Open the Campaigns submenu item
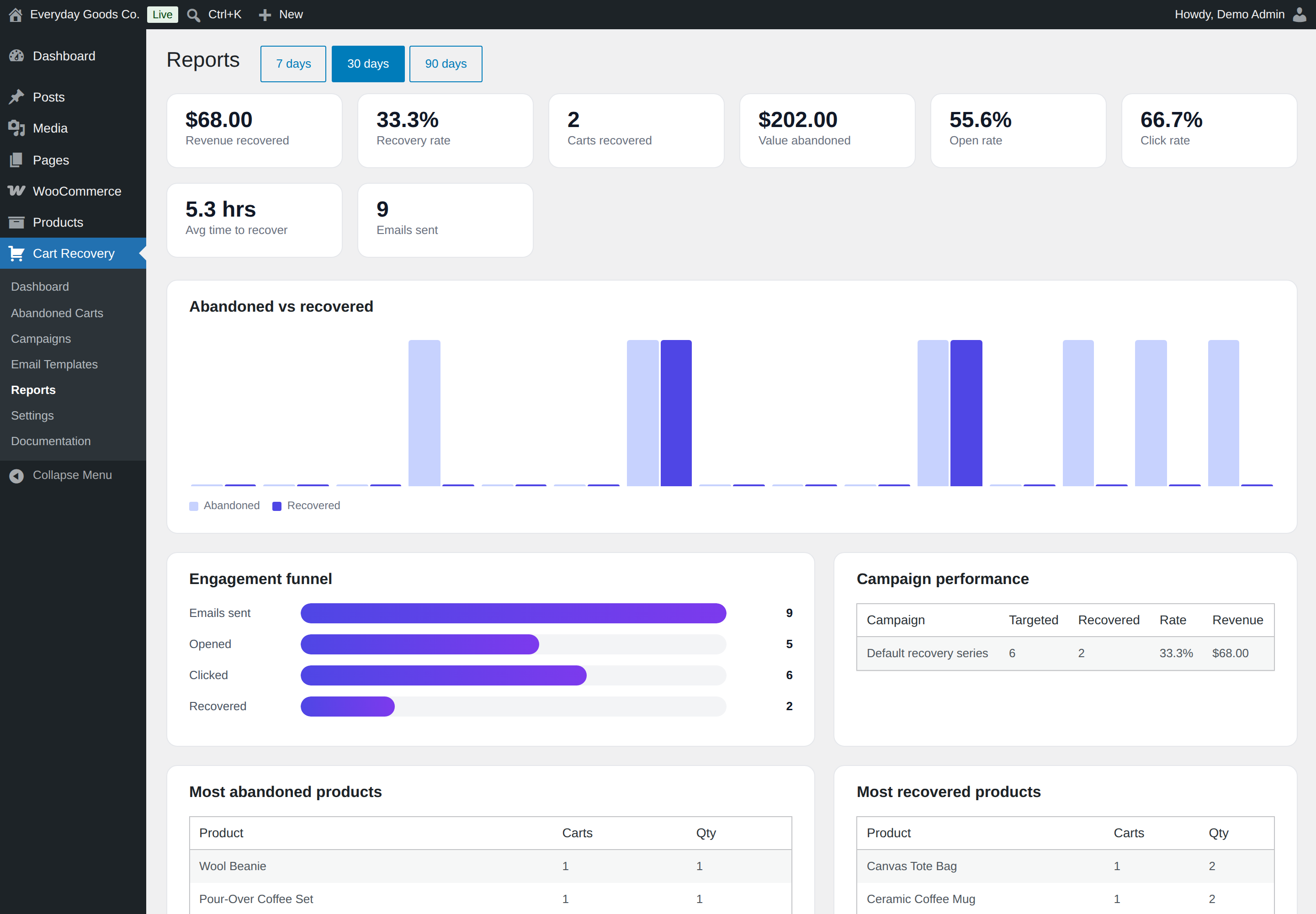 point(41,339)
